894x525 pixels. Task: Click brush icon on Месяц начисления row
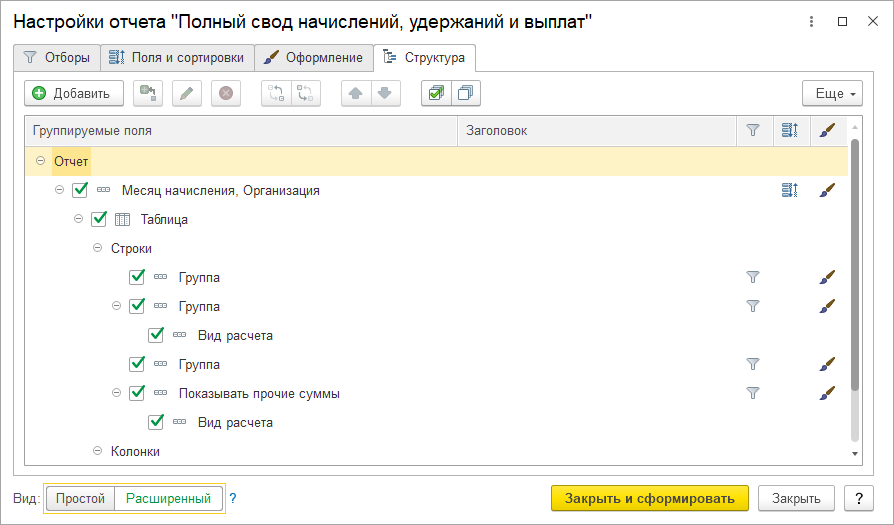(826, 190)
